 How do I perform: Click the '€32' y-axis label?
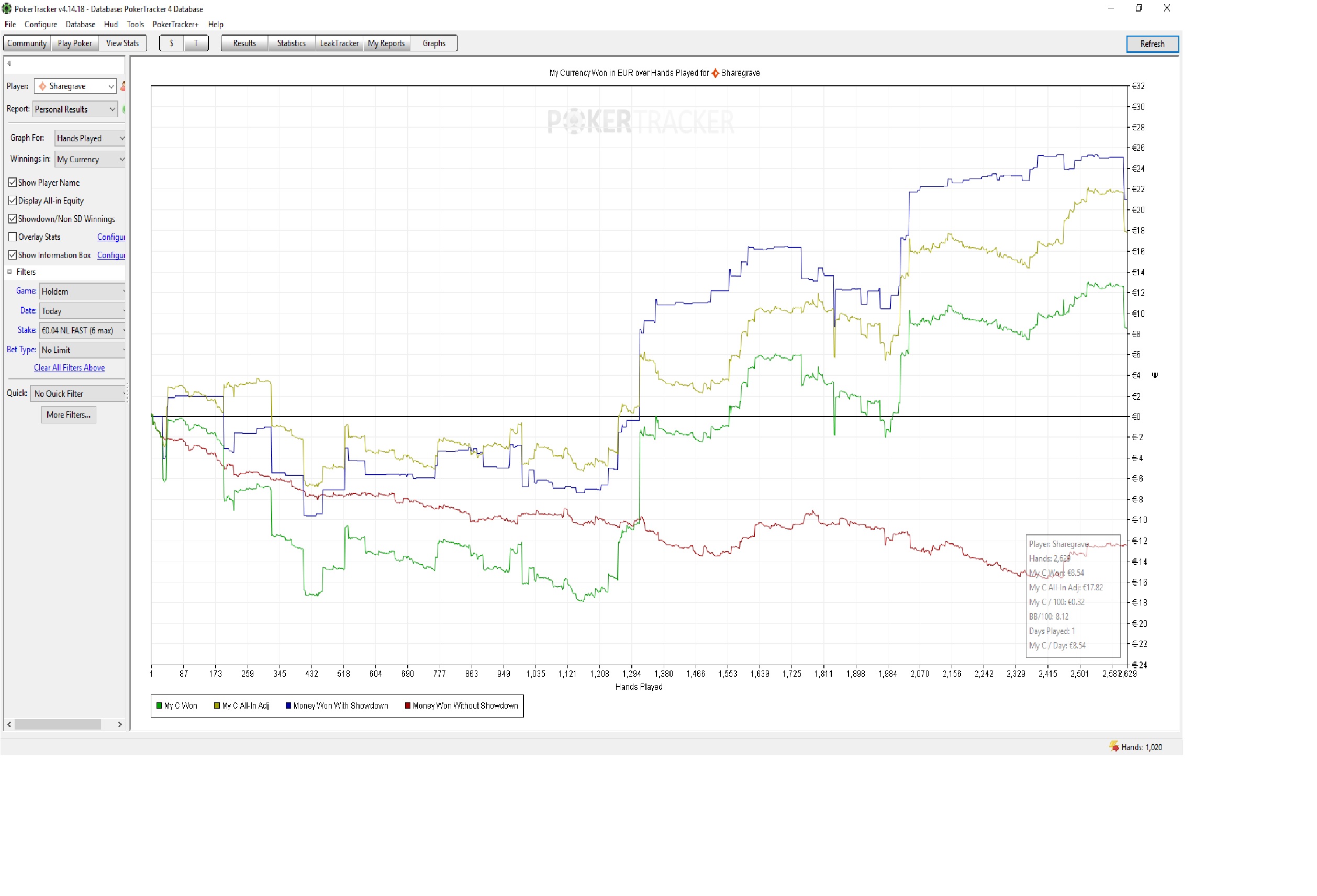pyautogui.click(x=1138, y=86)
